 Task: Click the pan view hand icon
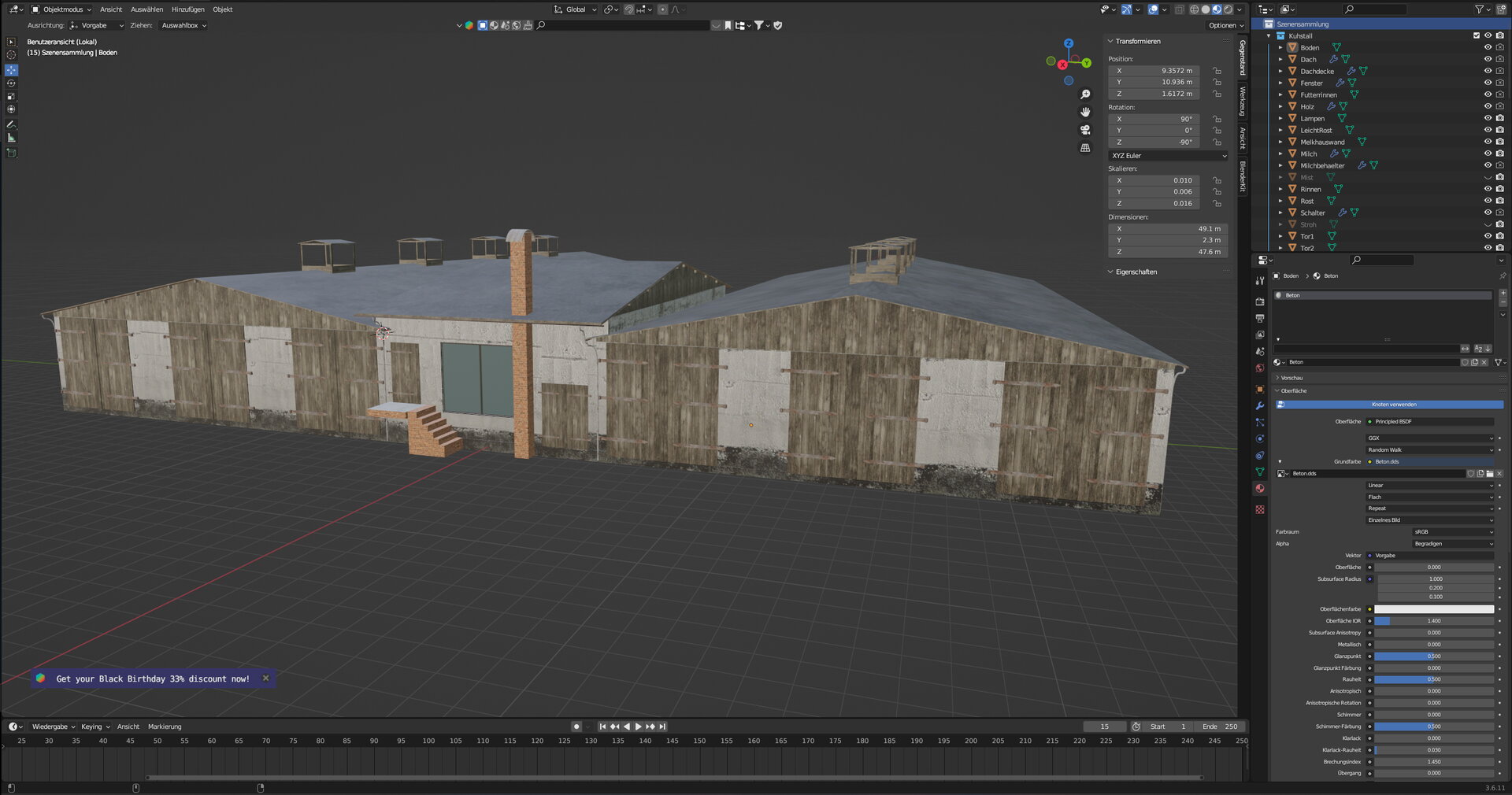(x=1085, y=112)
